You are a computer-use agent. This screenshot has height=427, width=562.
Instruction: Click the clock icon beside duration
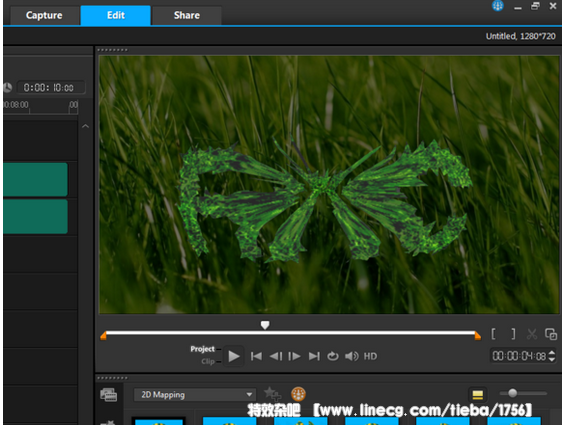point(8,87)
